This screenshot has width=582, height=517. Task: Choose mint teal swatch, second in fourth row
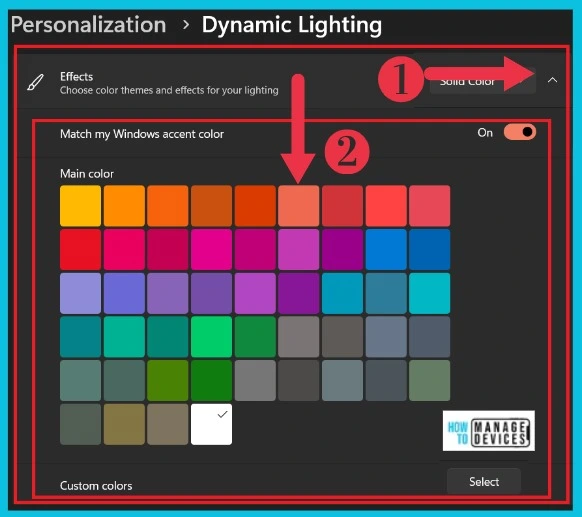click(124, 337)
